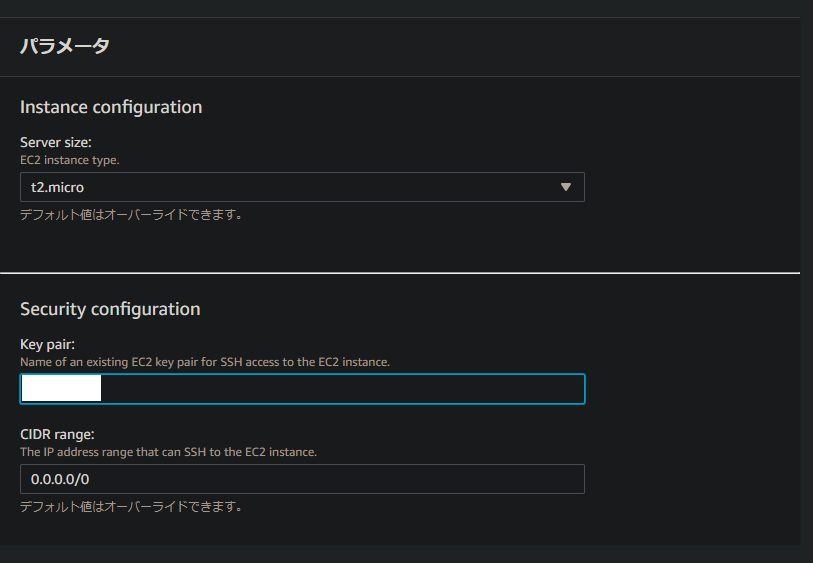Select the redacted key pair value
This screenshot has height=563, width=813.
61,389
